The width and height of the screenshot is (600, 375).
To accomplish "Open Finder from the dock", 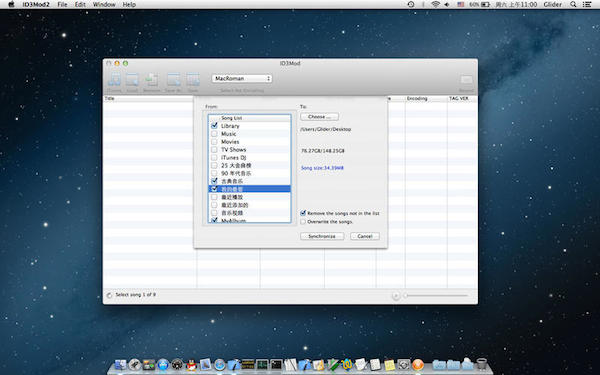I will 120,365.
